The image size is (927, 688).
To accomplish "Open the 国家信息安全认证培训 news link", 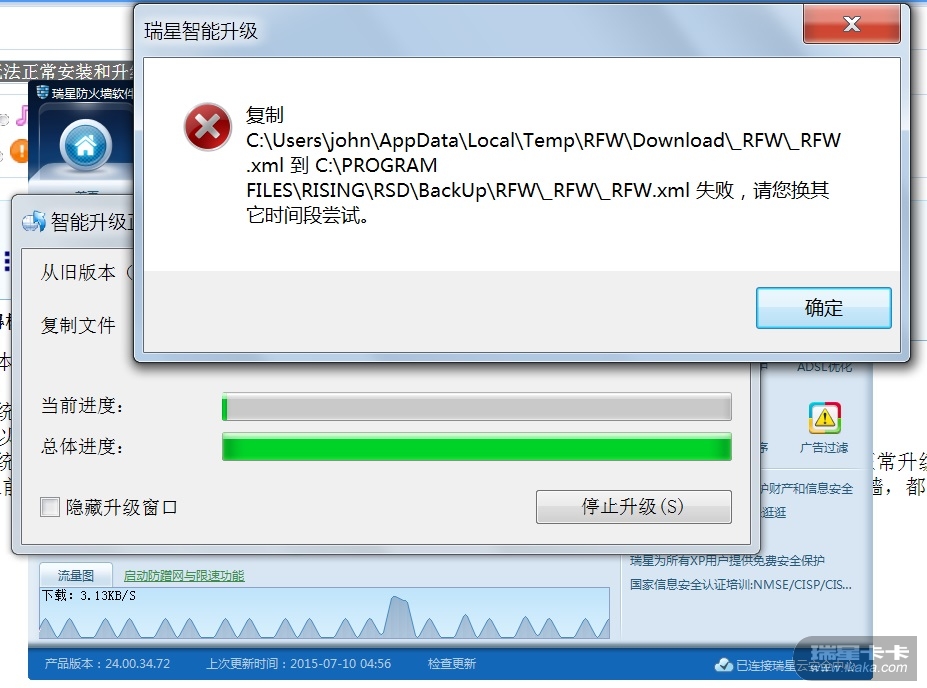I will (x=740, y=585).
